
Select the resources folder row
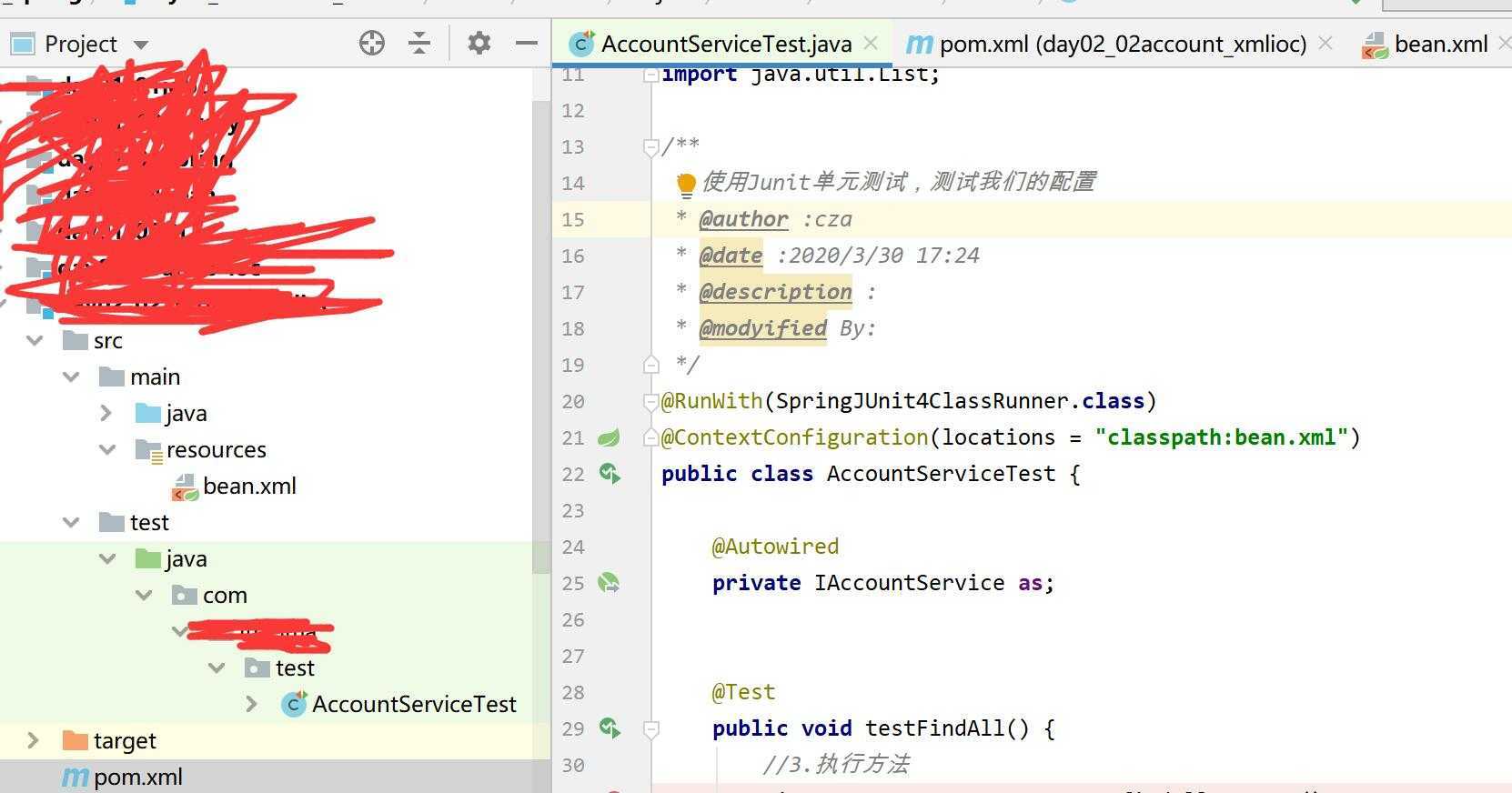point(266,449)
